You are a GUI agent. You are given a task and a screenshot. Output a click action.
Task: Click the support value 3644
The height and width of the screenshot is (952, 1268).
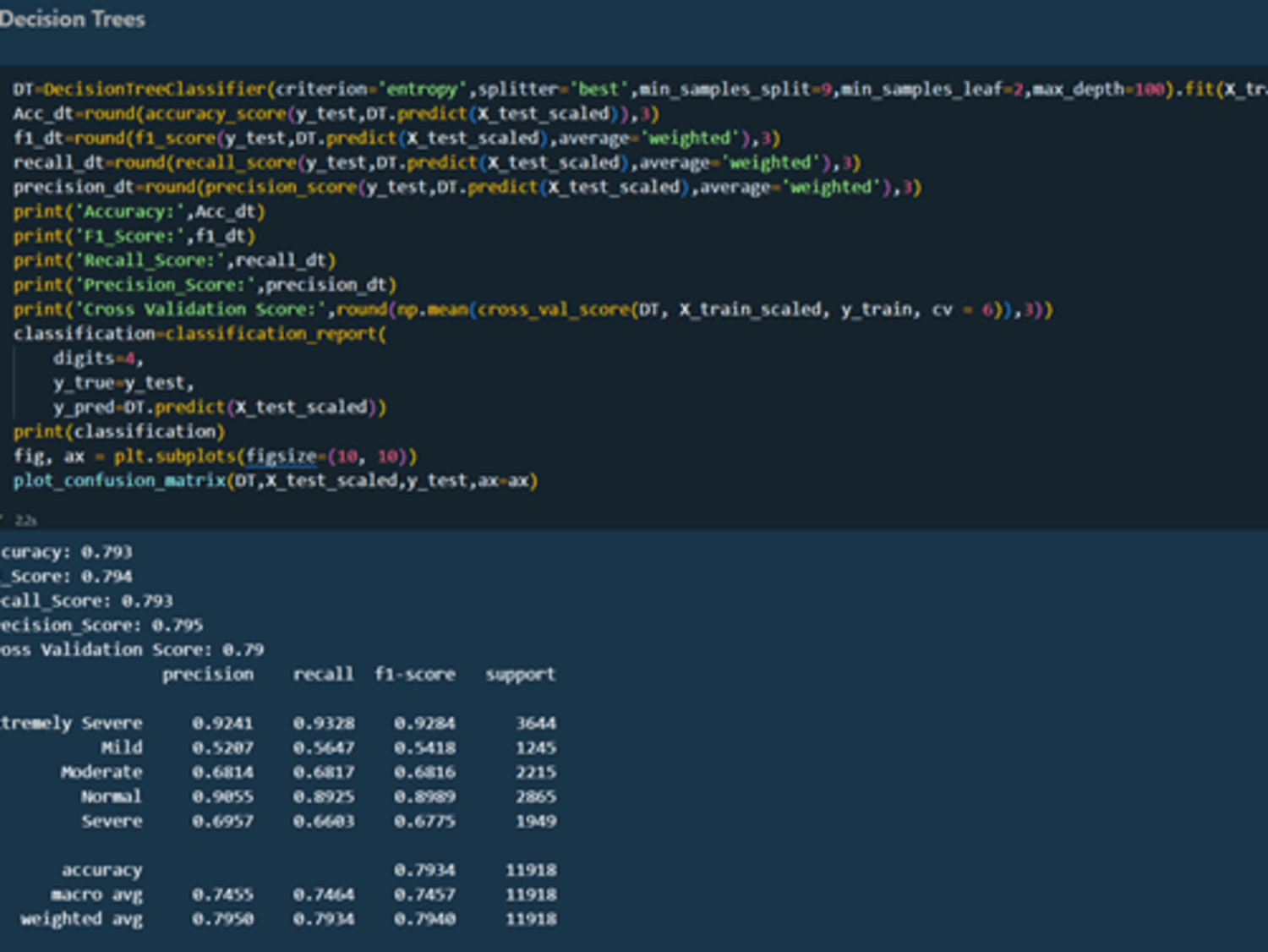pos(536,724)
